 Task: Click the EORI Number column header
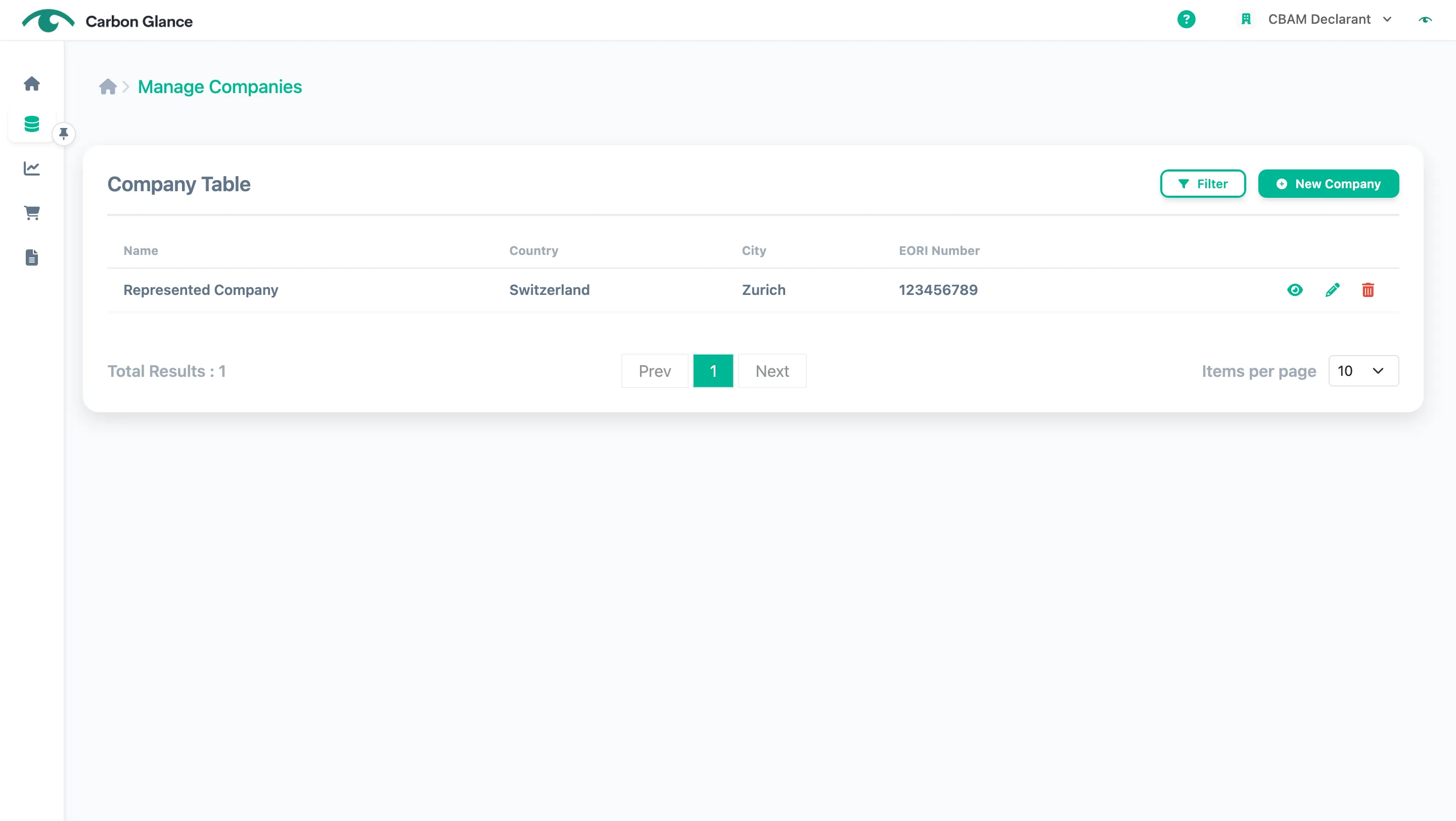point(939,250)
